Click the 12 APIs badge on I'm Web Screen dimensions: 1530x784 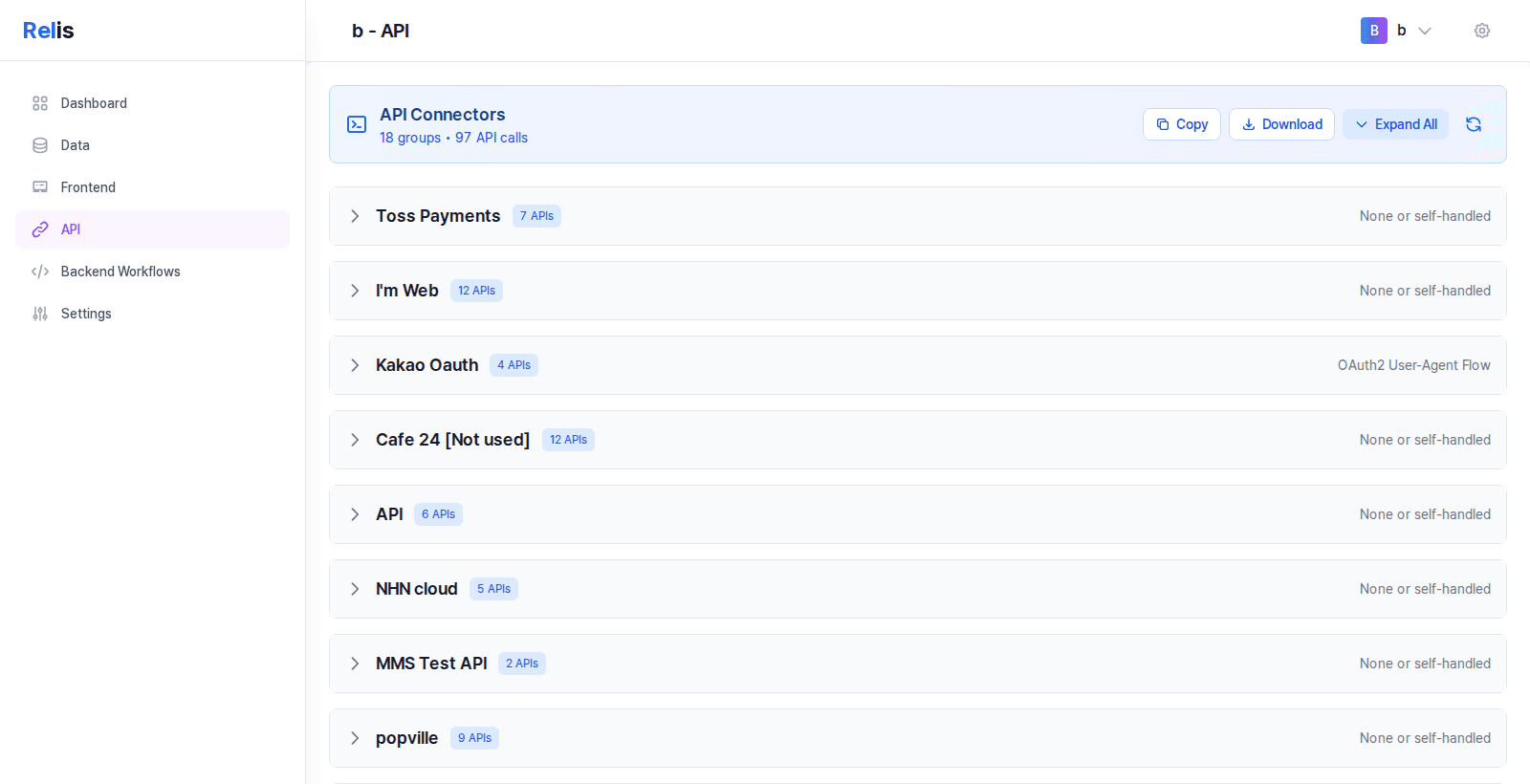[476, 291]
